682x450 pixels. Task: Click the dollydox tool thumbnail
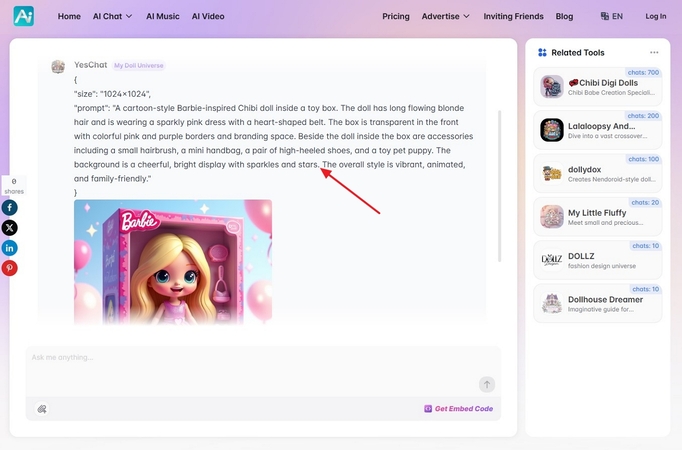pos(552,173)
